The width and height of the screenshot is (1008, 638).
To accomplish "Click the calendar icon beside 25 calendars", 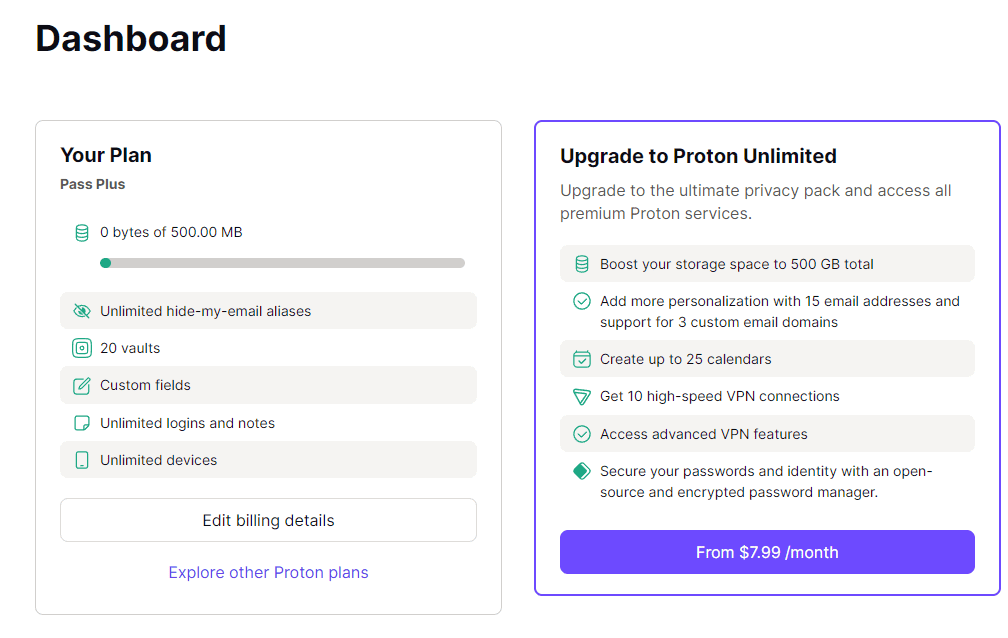I will click(x=581, y=359).
